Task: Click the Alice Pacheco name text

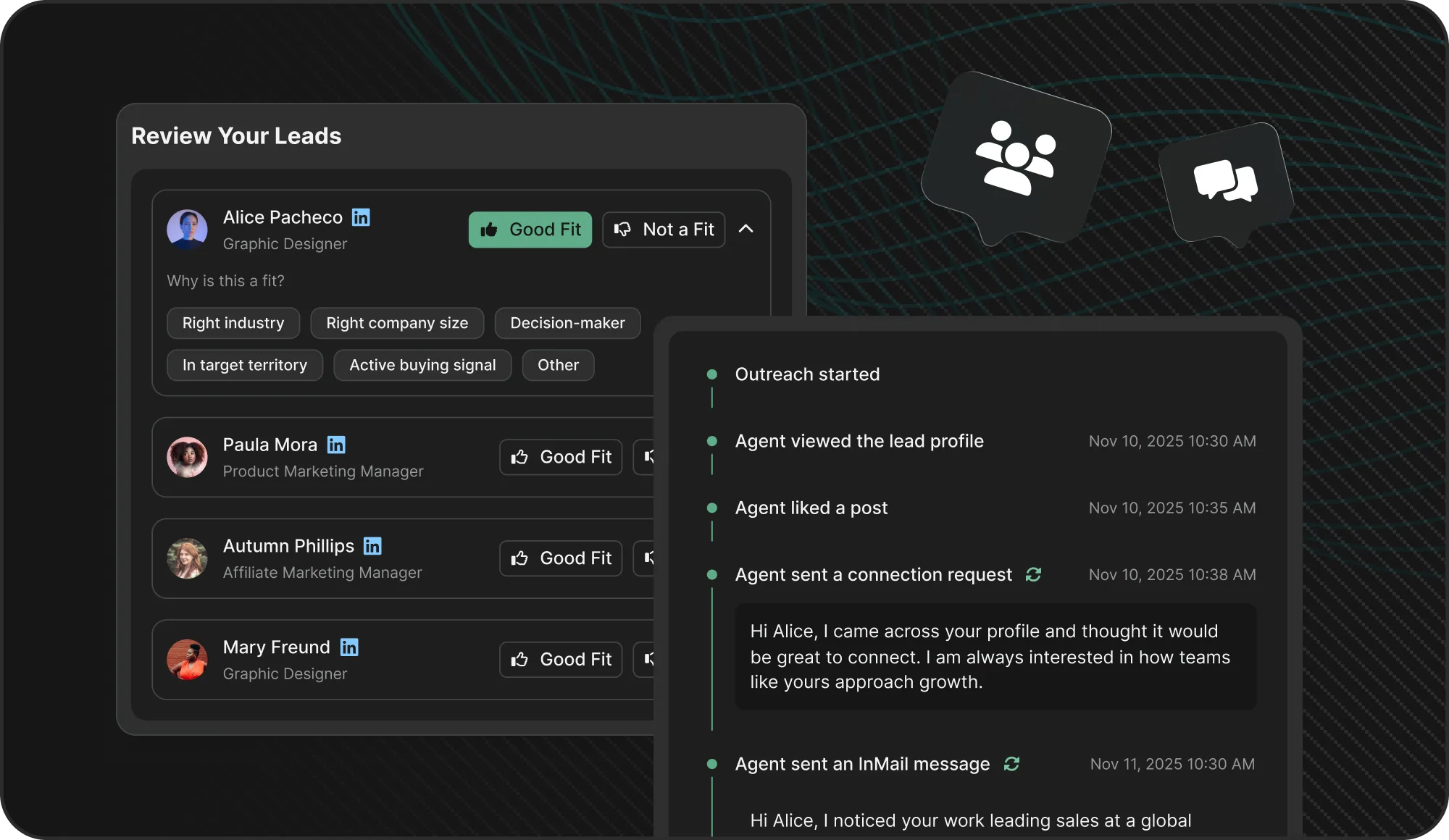Action: (283, 217)
